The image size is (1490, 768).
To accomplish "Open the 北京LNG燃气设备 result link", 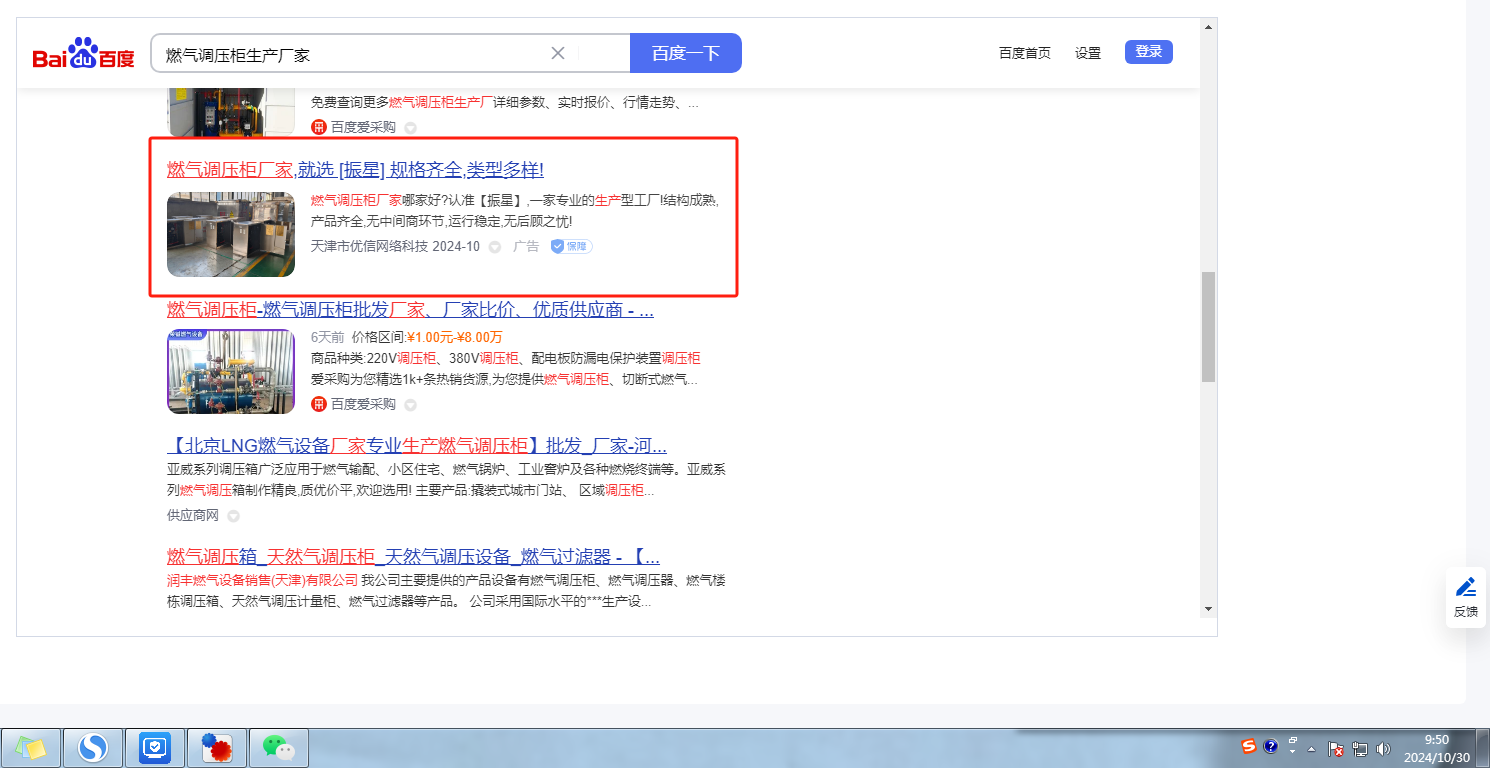I will point(416,446).
